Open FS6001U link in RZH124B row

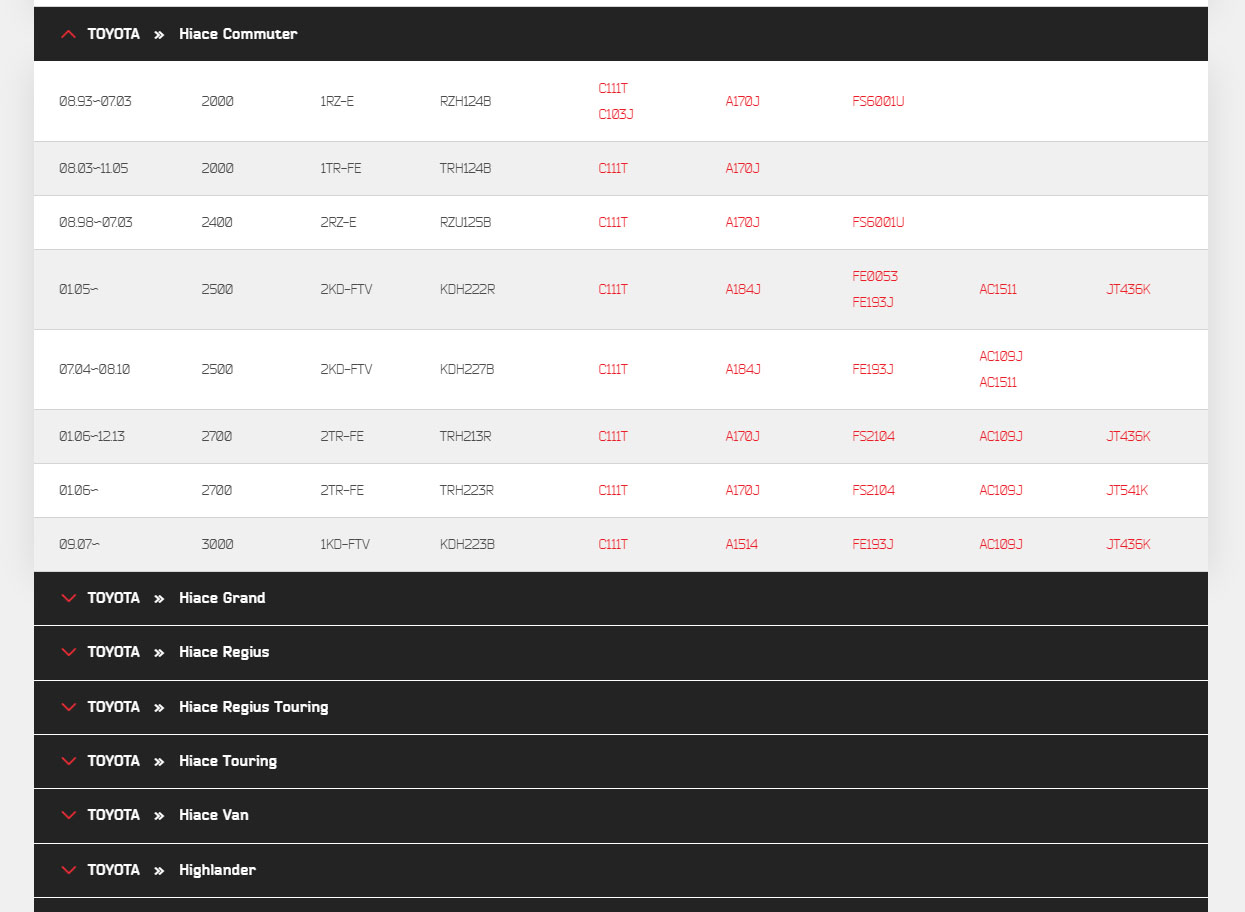(878, 101)
